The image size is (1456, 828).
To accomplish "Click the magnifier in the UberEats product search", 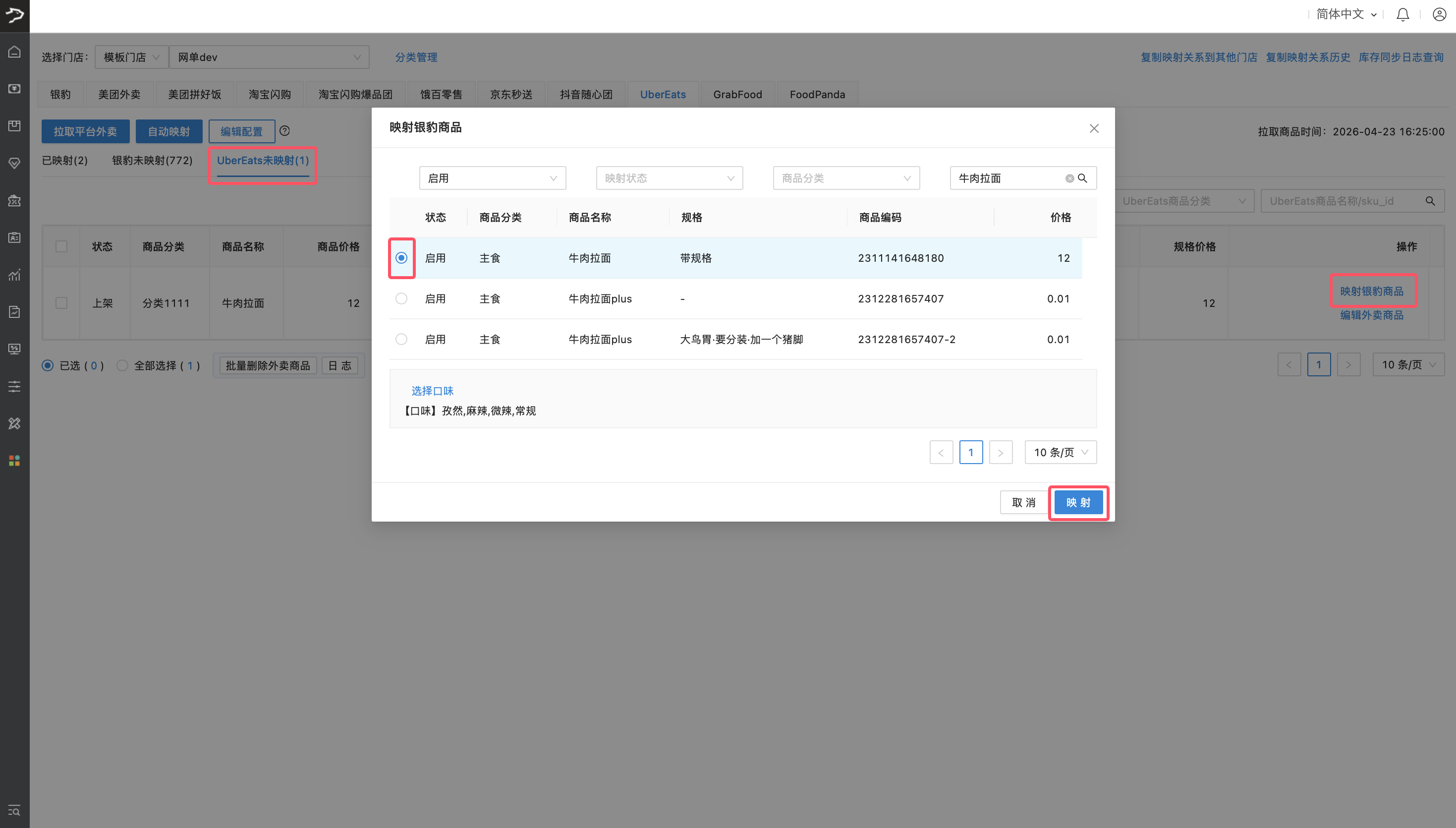I will [1430, 201].
